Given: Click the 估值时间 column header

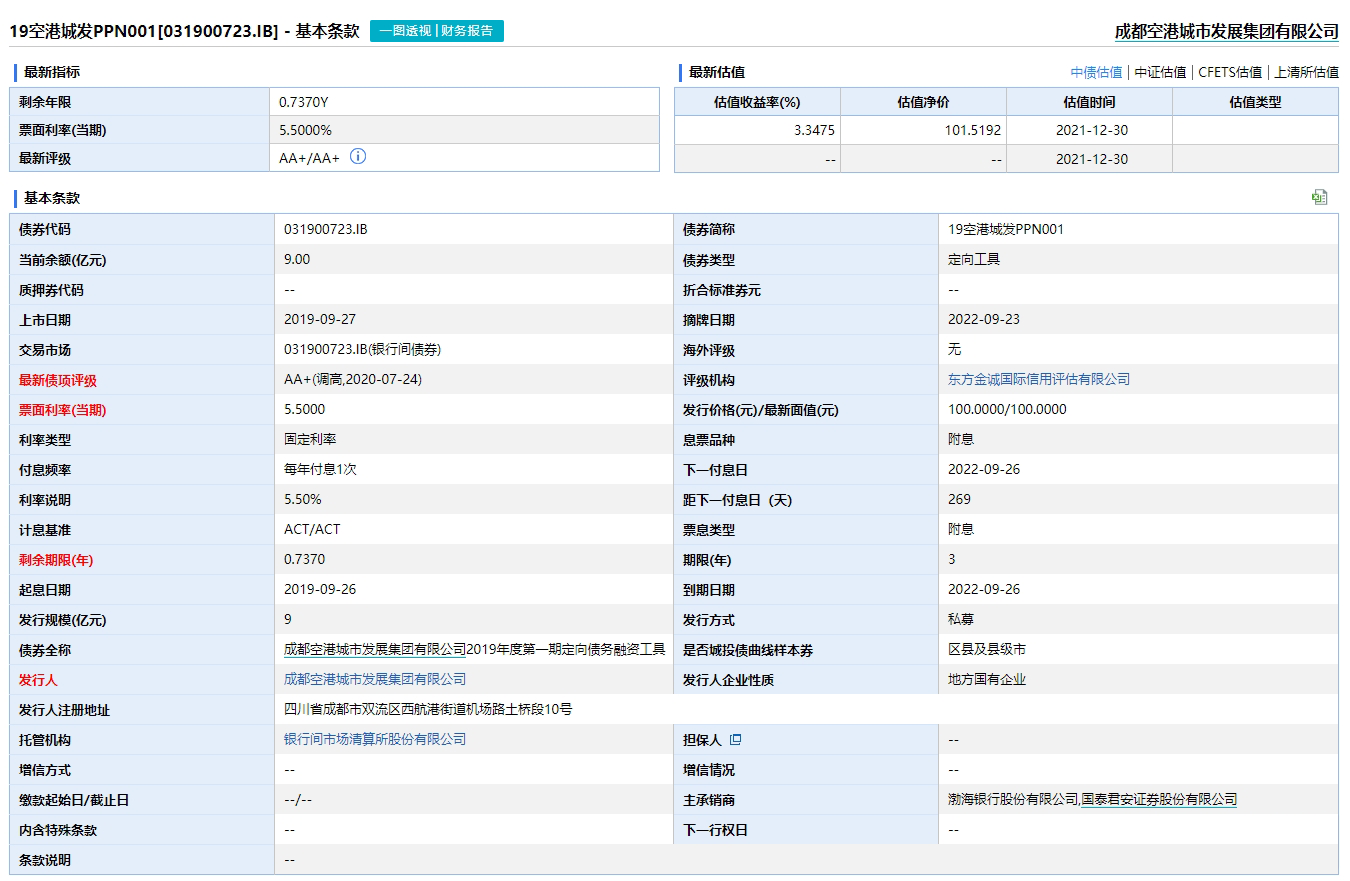Looking at the screenshot, I should (1089, 102).
